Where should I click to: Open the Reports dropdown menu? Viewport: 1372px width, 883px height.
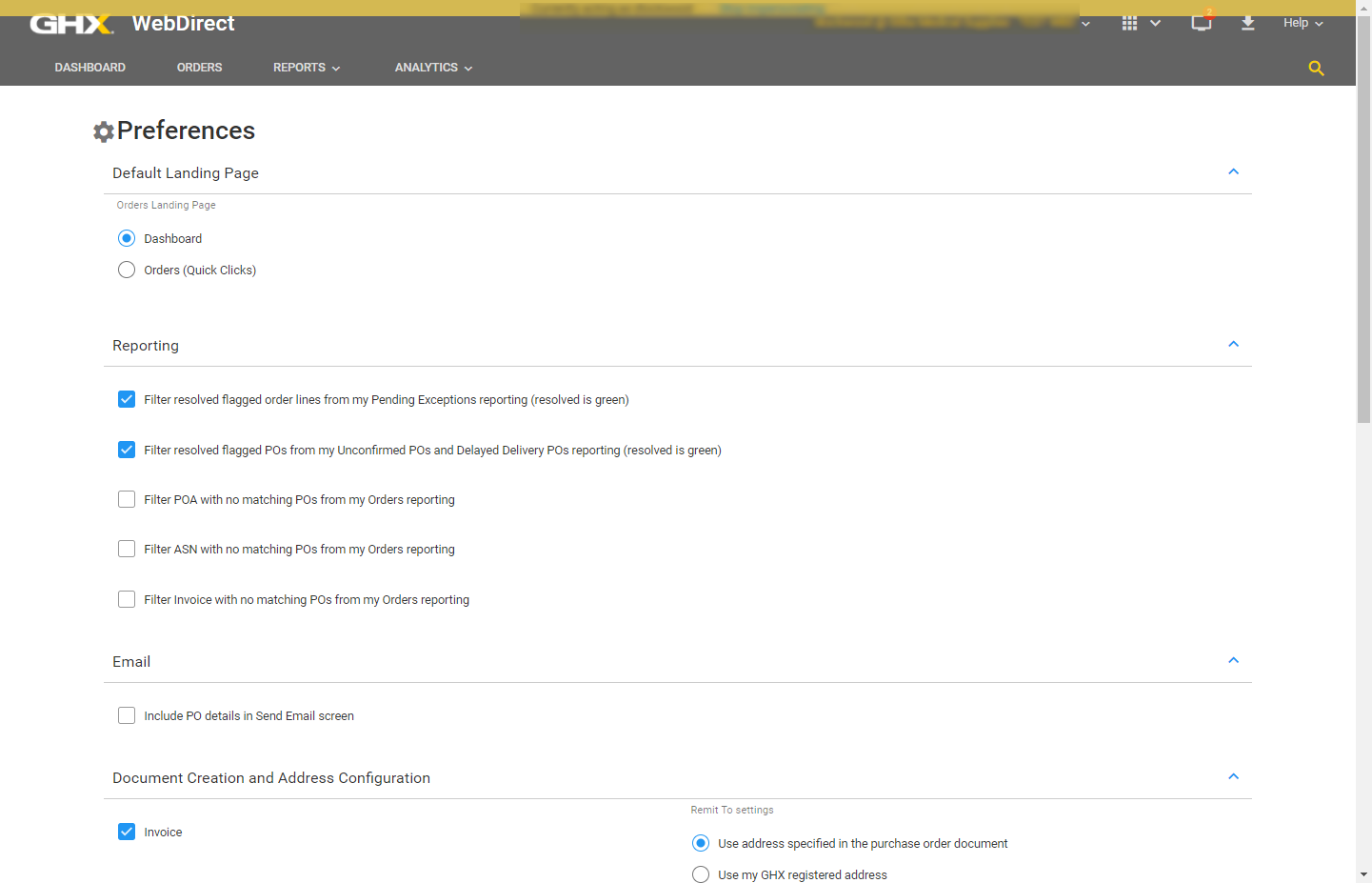point(306,68)
